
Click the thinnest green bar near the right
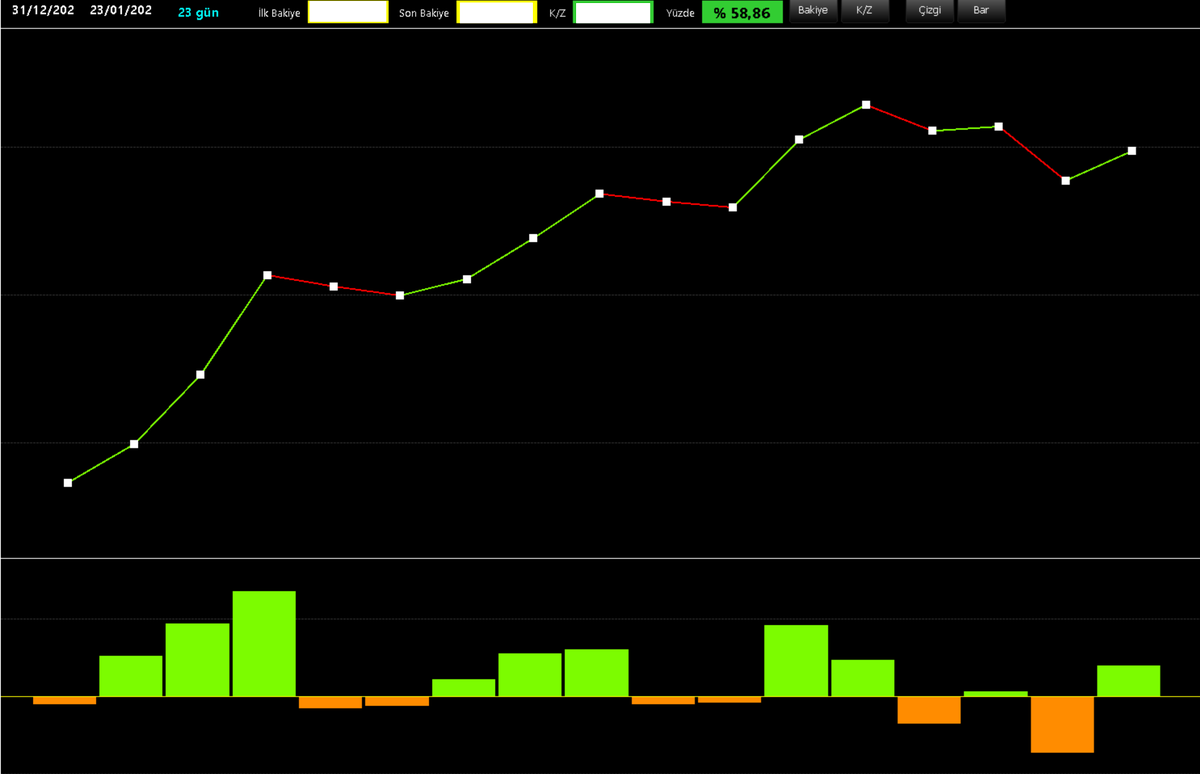(x=996, y=693)
